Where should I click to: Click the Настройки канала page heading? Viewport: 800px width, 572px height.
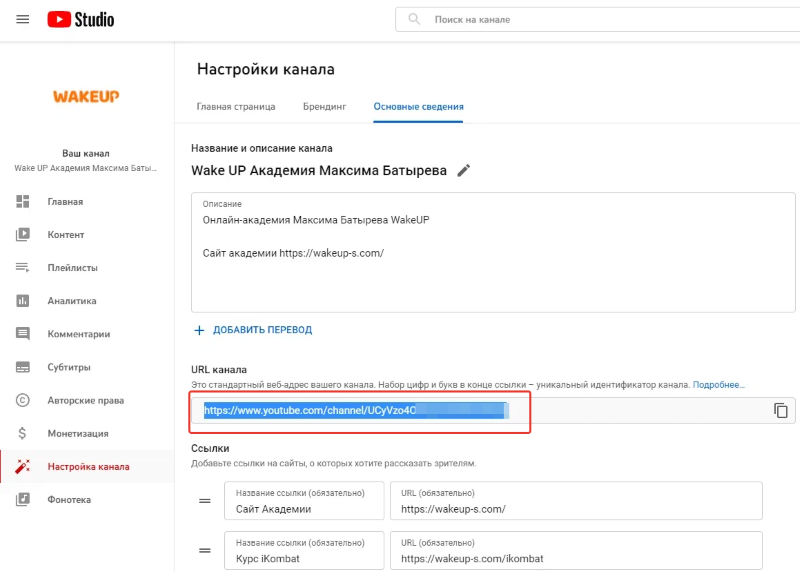pos(266,69)
